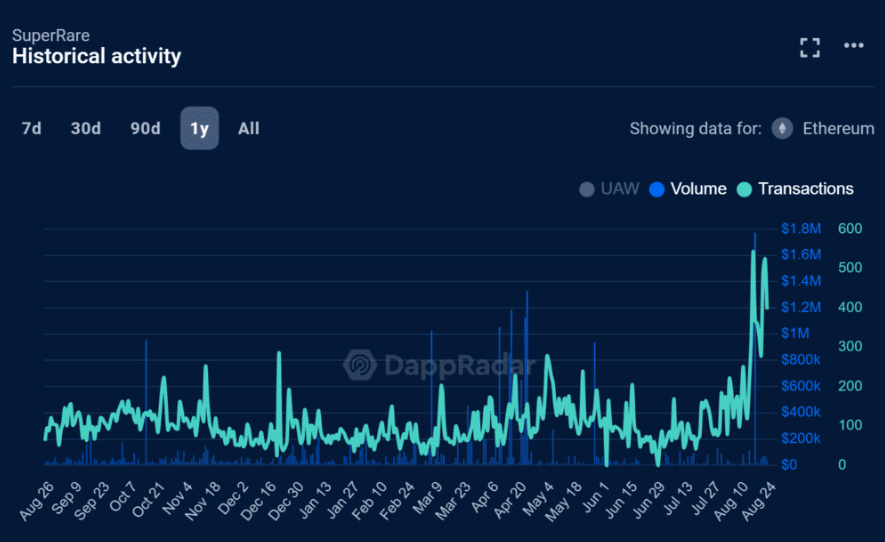This screenshot has width=885, height=542.
Task: Toggle Transactions series in legend
Action: 806,189
